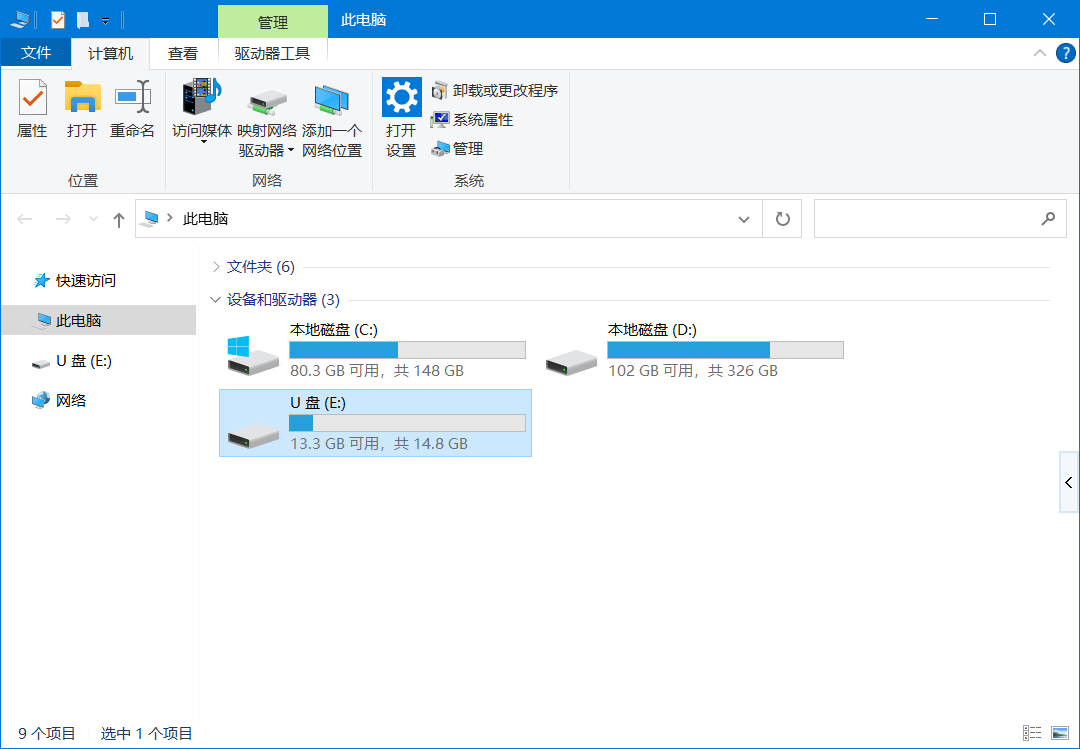Click the C: drive capacity bar

click(408, 350)
